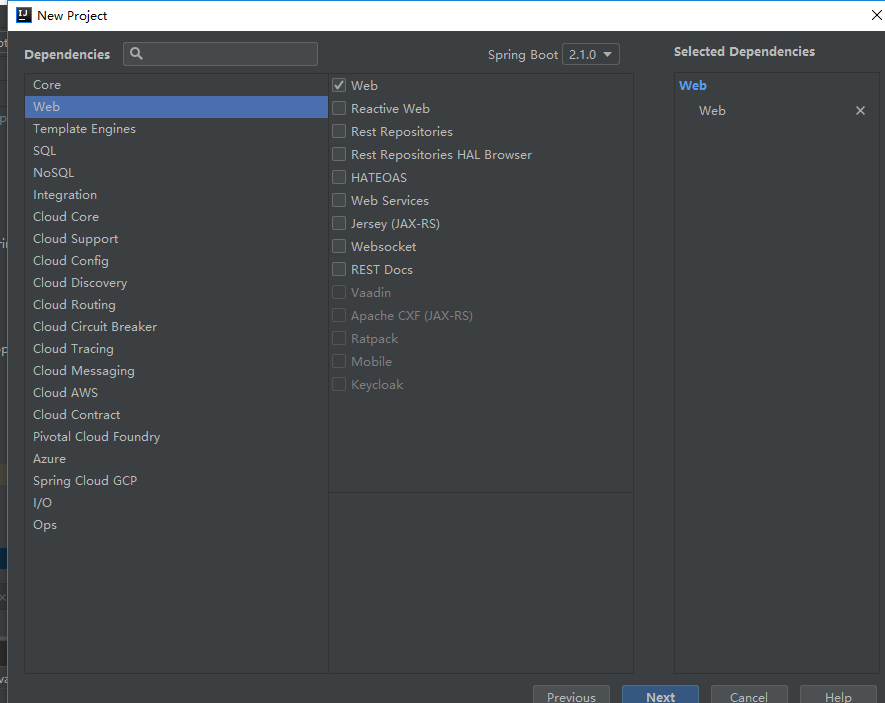Proceed with the Next button
The height and width of the screenshot is (703, 885).
[660, 696]
